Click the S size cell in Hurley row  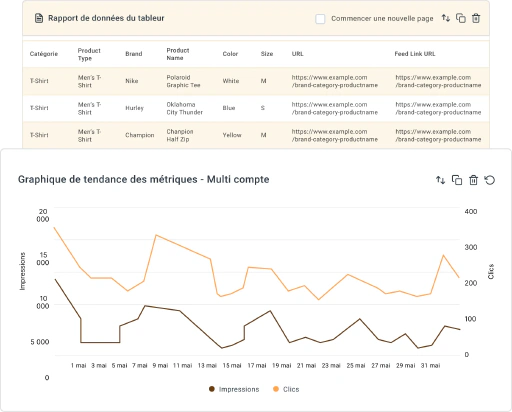pyautogui.click(x=263, y=108)
